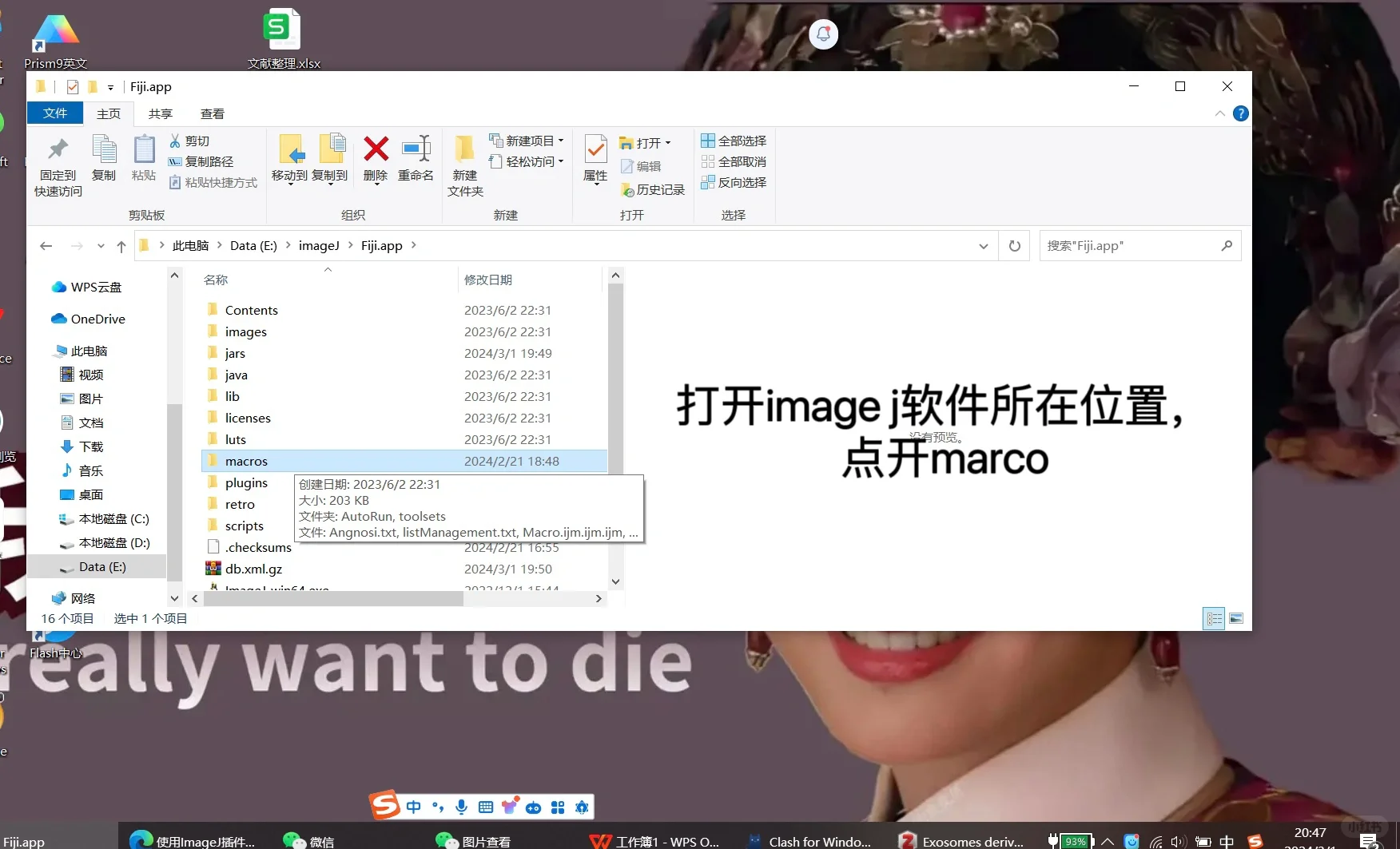Collapse the ribbon with the chevron toggle
Image resolution: width=1400 pixels, height=849 pixels.
1219,113
